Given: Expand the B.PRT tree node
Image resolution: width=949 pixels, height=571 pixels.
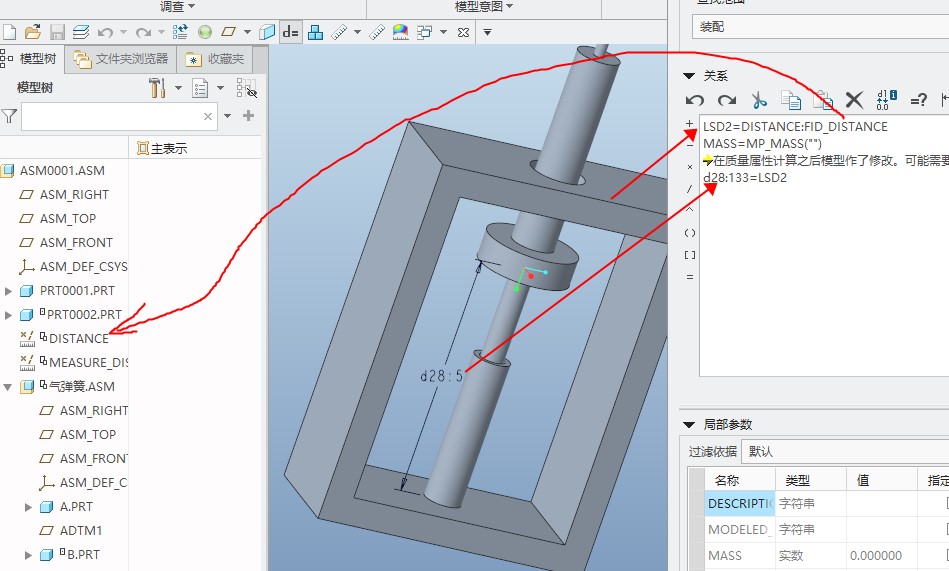Looking at the screenshot, I should pyautogui.click(x=28, y=555).
